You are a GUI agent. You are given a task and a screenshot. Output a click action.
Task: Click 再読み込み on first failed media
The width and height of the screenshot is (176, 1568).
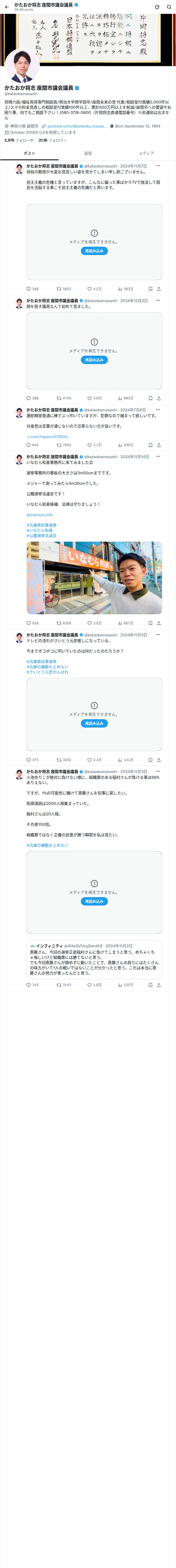tap(94, 251)
